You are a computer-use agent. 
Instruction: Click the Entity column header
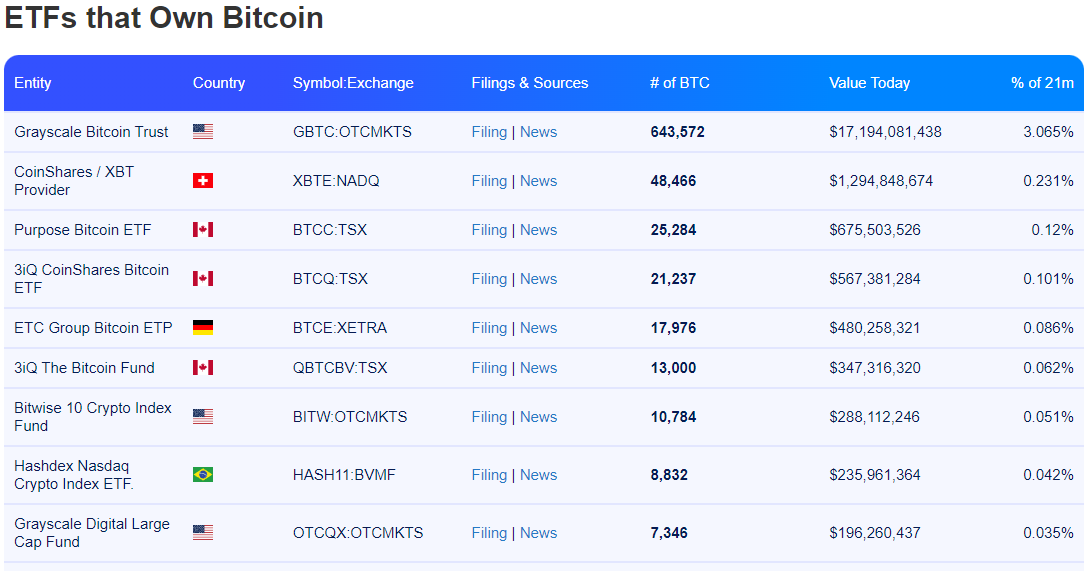(x=33, y=83)
